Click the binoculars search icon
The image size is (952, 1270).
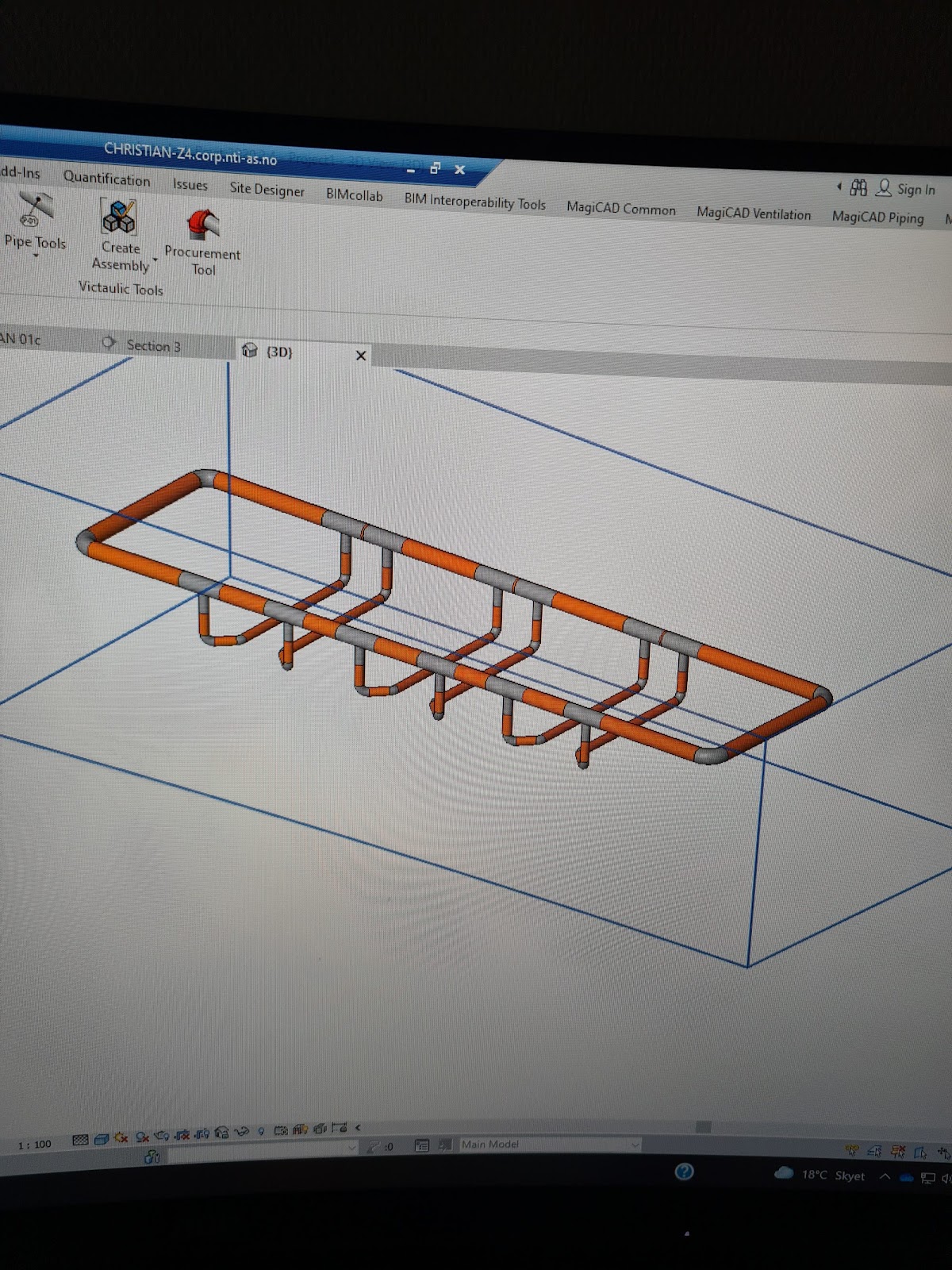pos(858,188)
